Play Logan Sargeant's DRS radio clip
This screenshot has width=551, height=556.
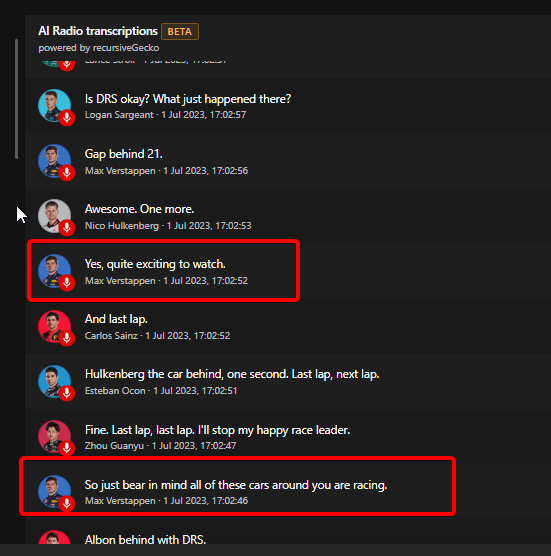(67, 118)
